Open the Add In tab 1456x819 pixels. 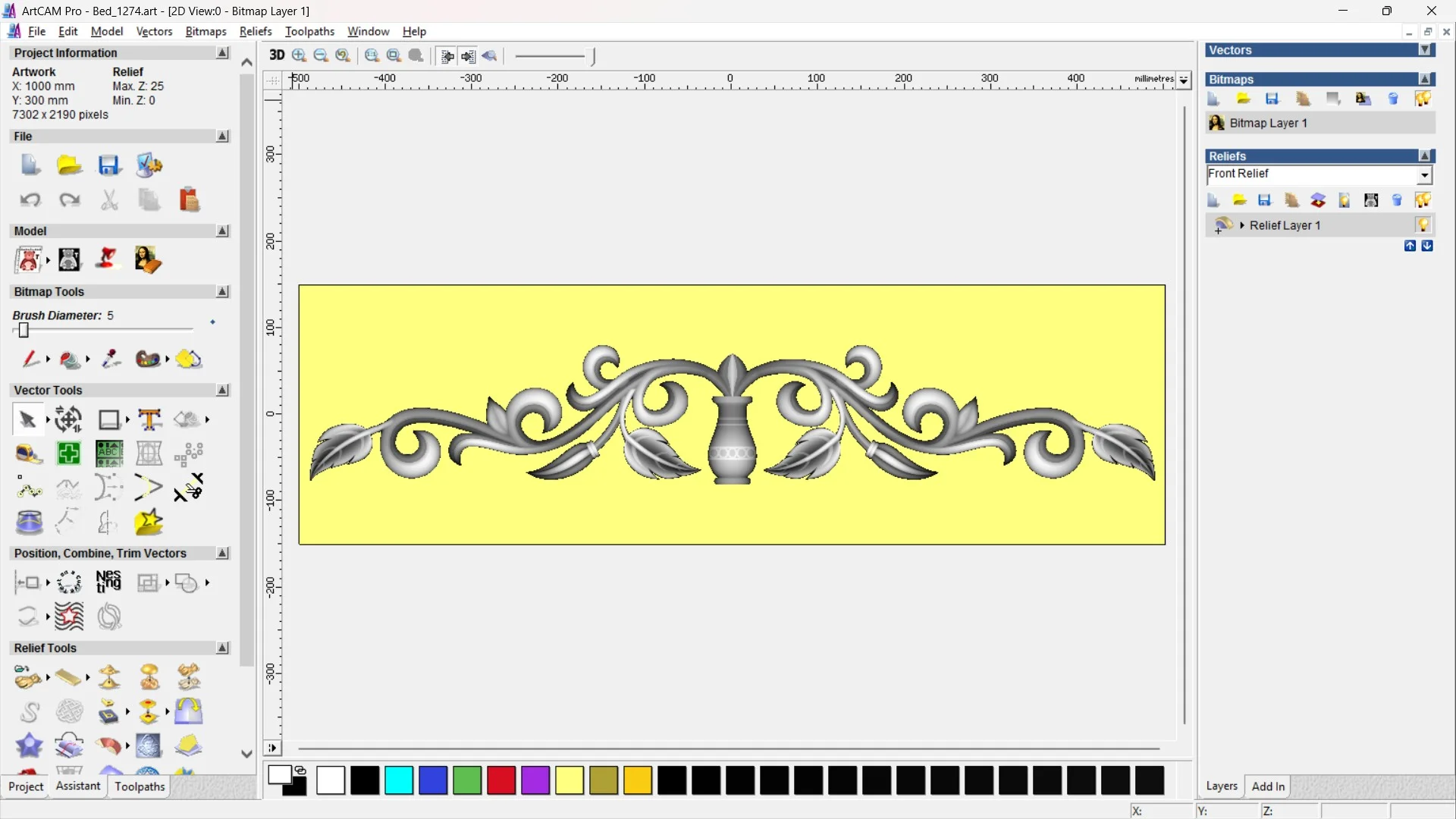(x=1268, y=786)
